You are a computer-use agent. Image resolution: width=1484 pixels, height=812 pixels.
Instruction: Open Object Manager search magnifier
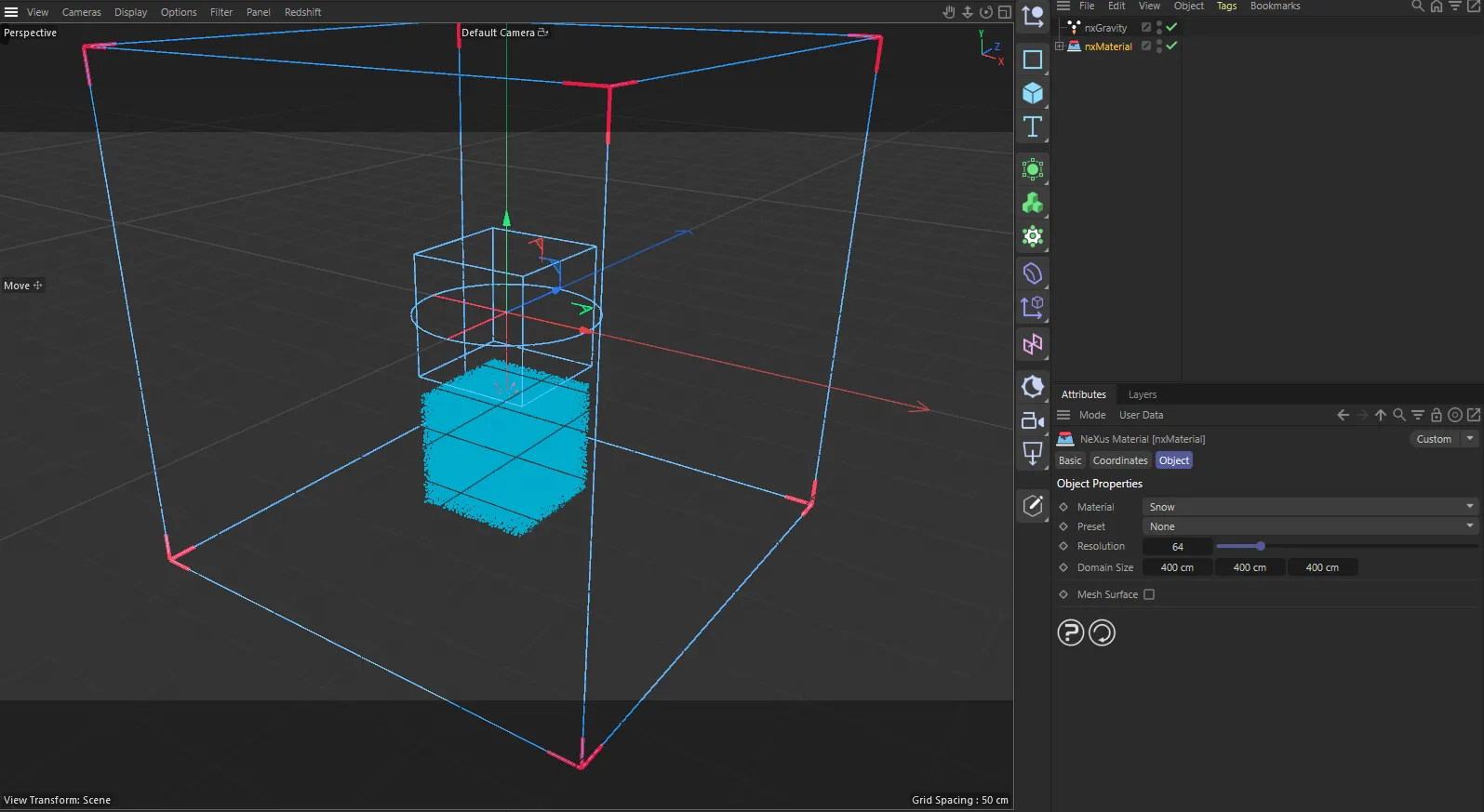click(1418, 6)
